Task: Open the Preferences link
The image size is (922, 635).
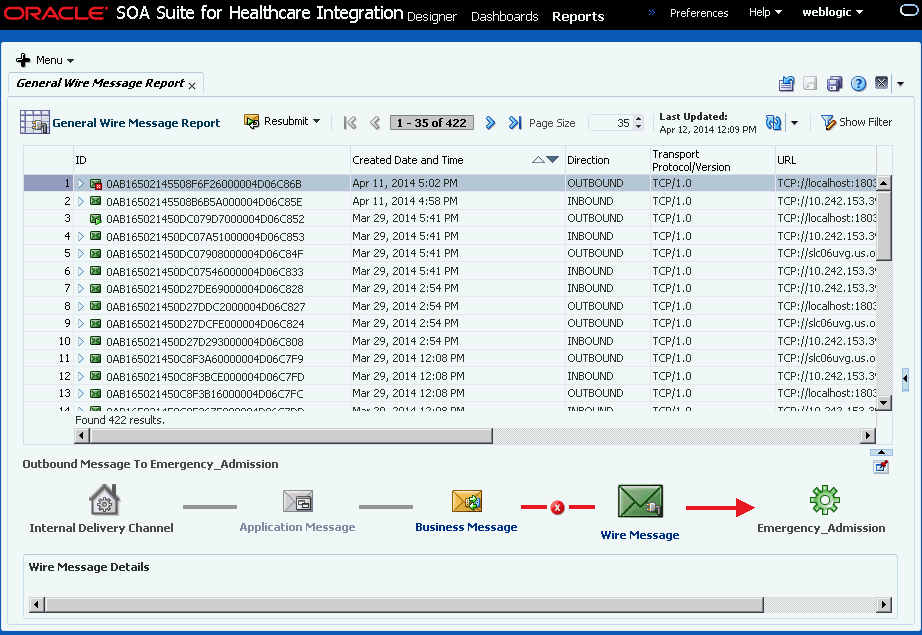Action: point(699,13)
